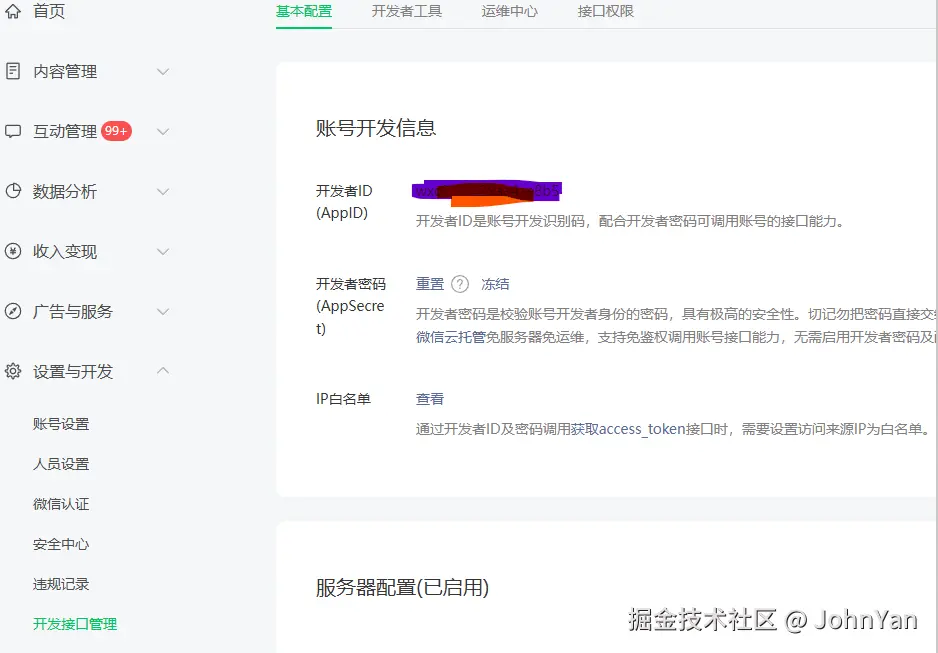Open 违规记录 submenu item
The width and height of the screenshot is (938, 653).
click(x=61, y=584)
